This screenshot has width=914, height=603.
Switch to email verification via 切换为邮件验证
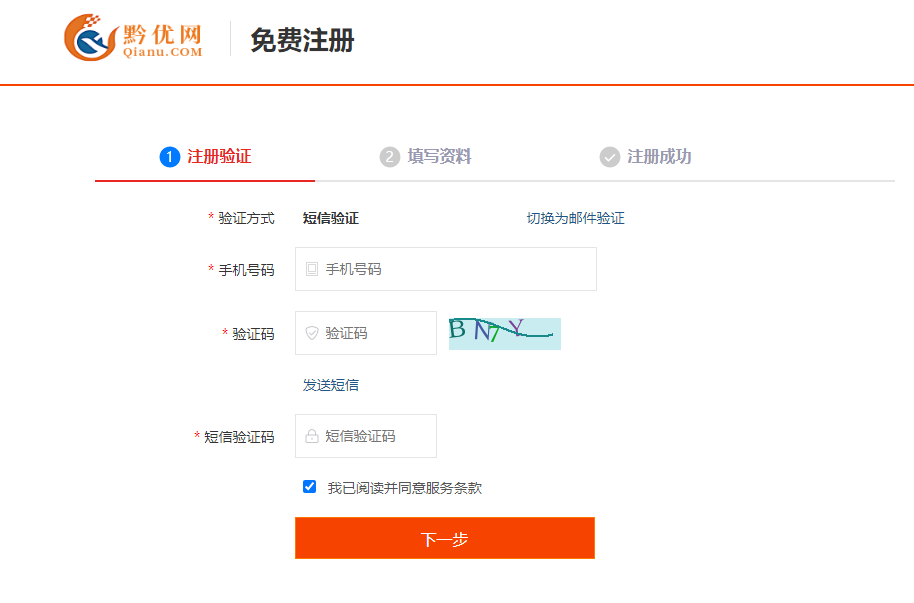click(575, 218)
